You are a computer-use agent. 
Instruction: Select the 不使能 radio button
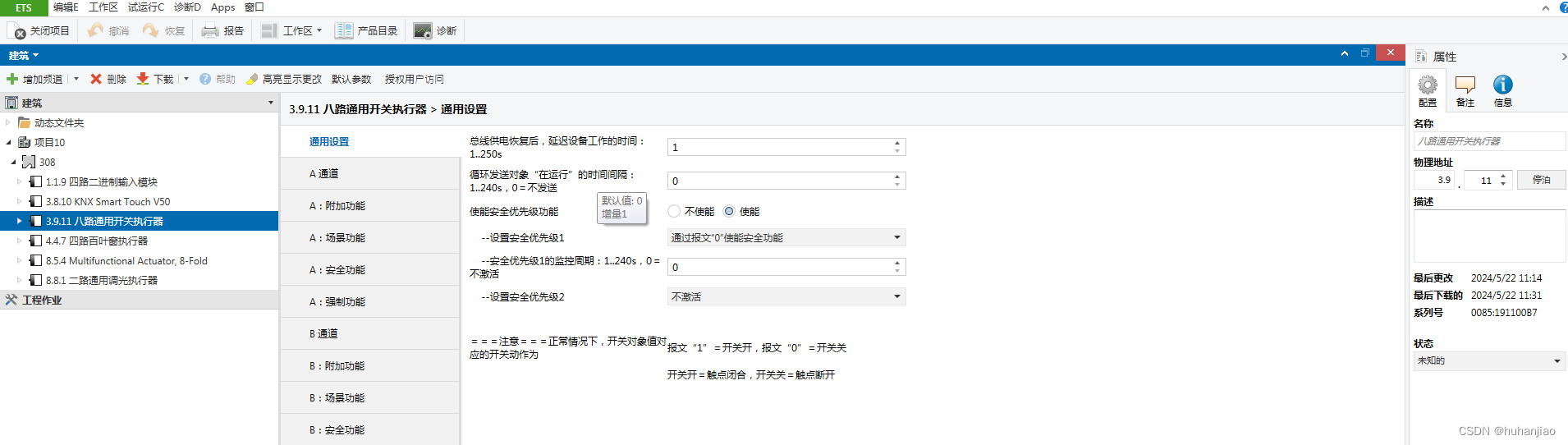coord(674,211)
